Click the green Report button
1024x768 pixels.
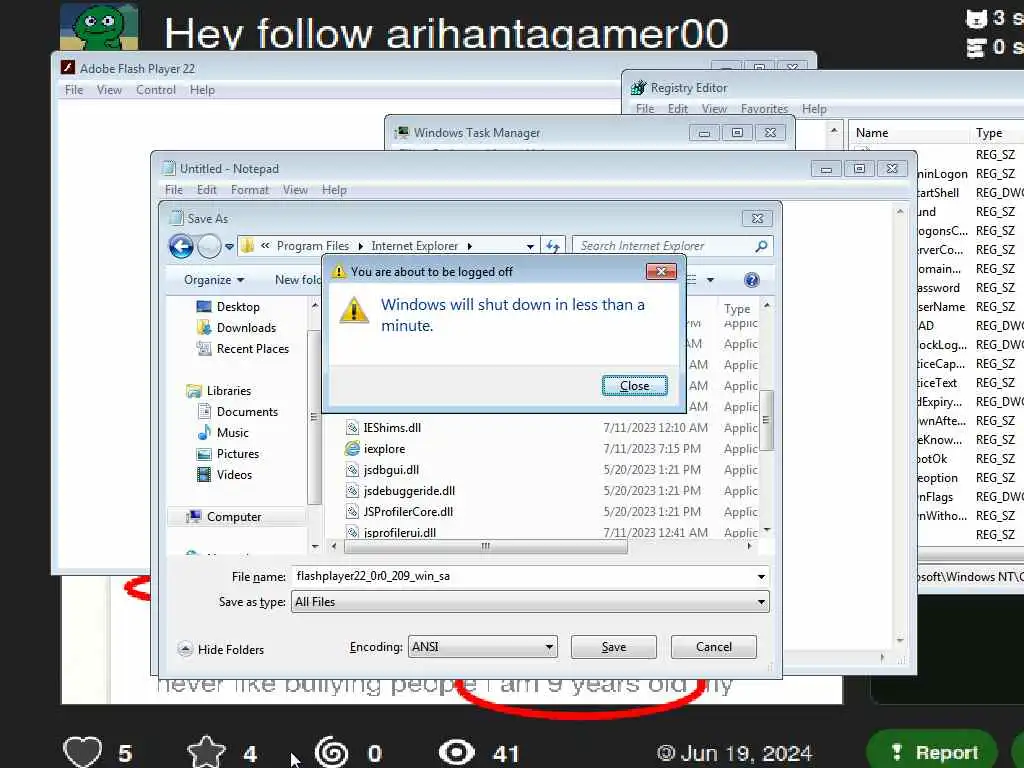tap(932, 752)
